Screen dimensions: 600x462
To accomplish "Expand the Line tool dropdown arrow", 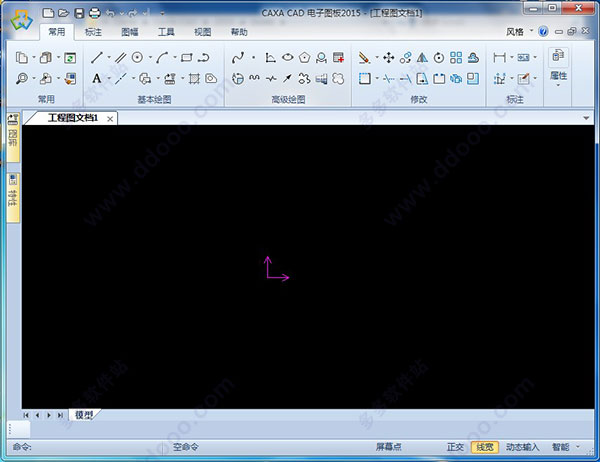I will [109, 58].
